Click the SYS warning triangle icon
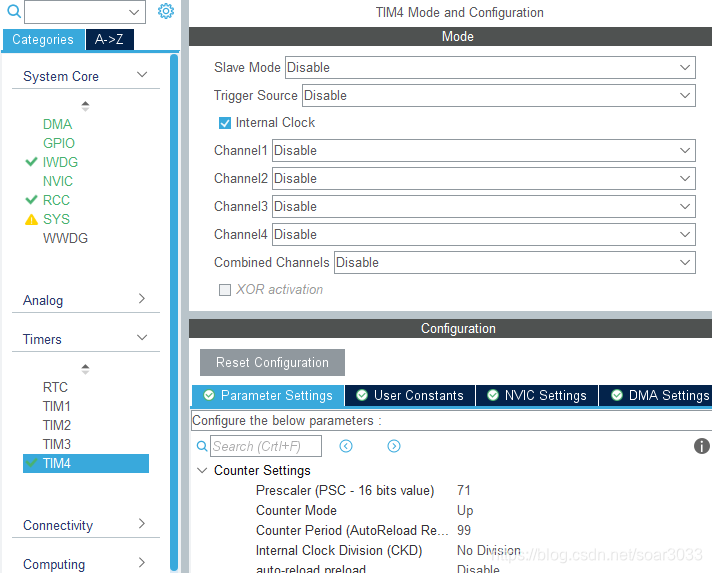 [x=31, y=220]
